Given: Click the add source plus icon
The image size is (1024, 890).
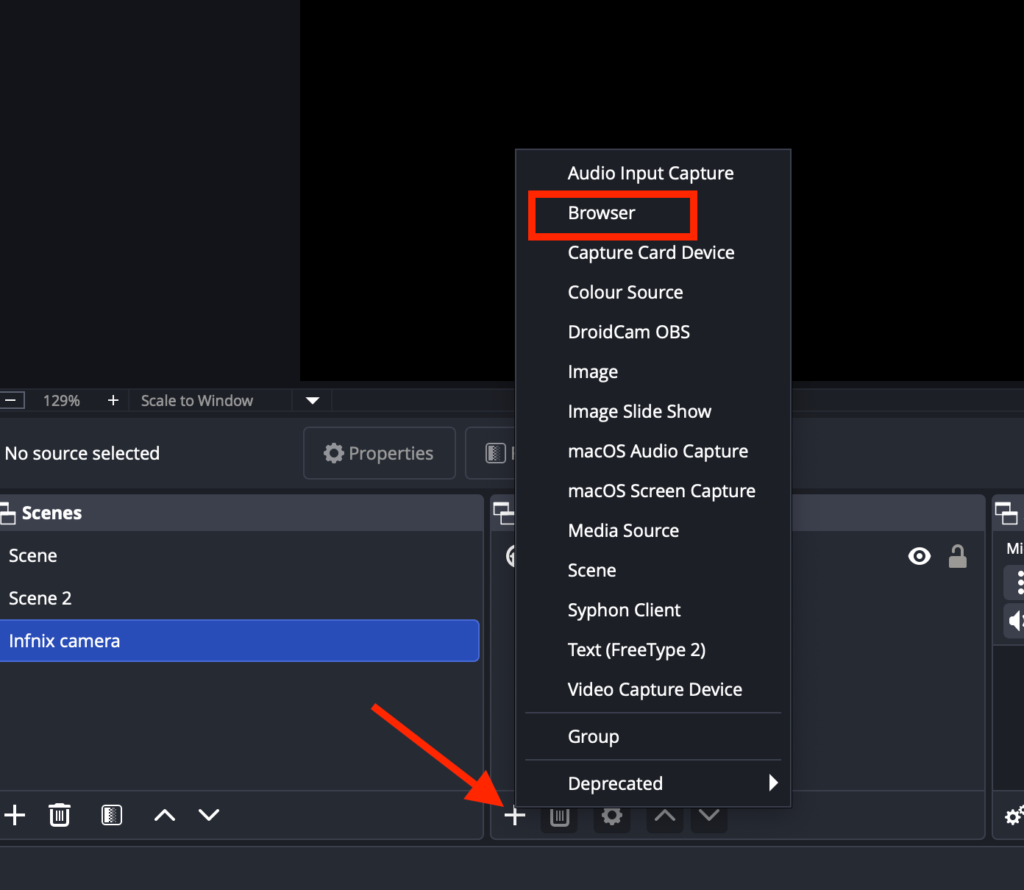Looking at the screenshot, I should coord(515,816).
